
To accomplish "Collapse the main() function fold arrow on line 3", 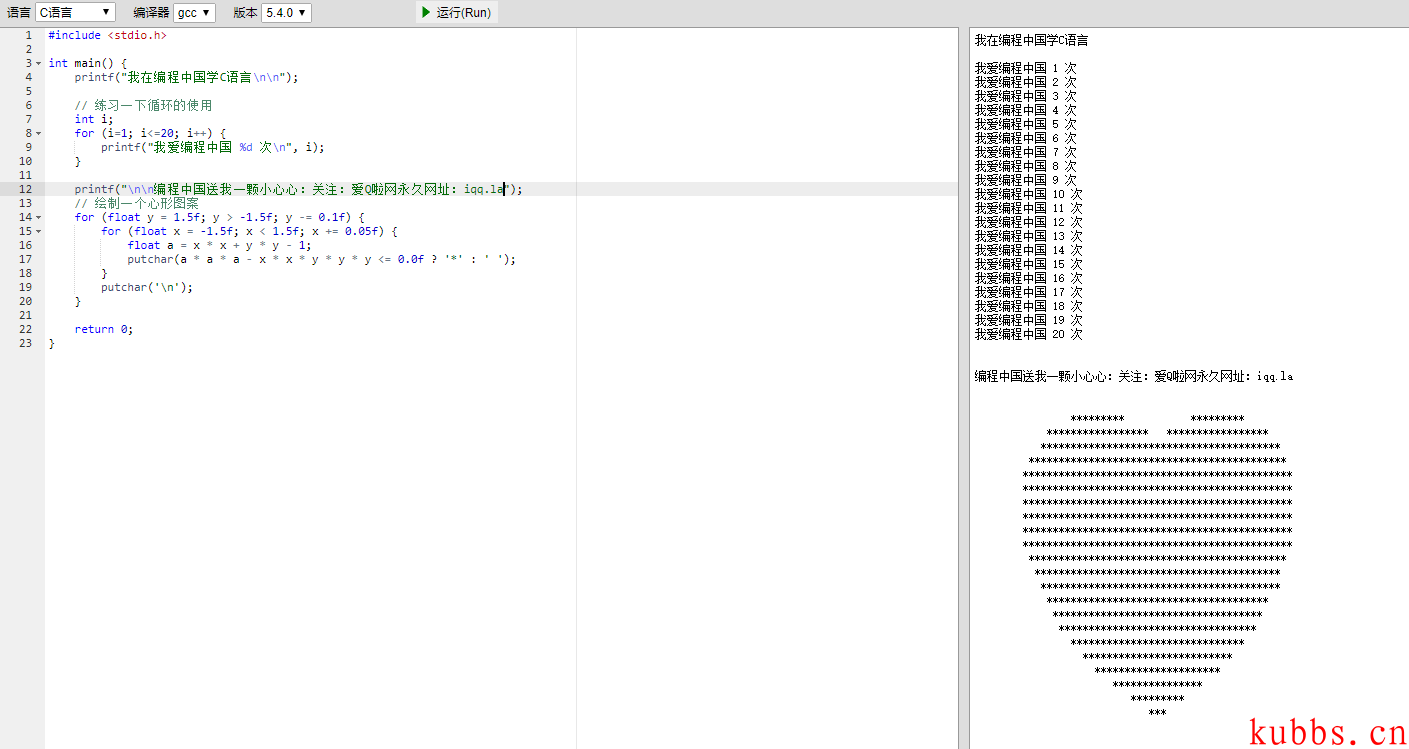I will (x=39, y=63).
